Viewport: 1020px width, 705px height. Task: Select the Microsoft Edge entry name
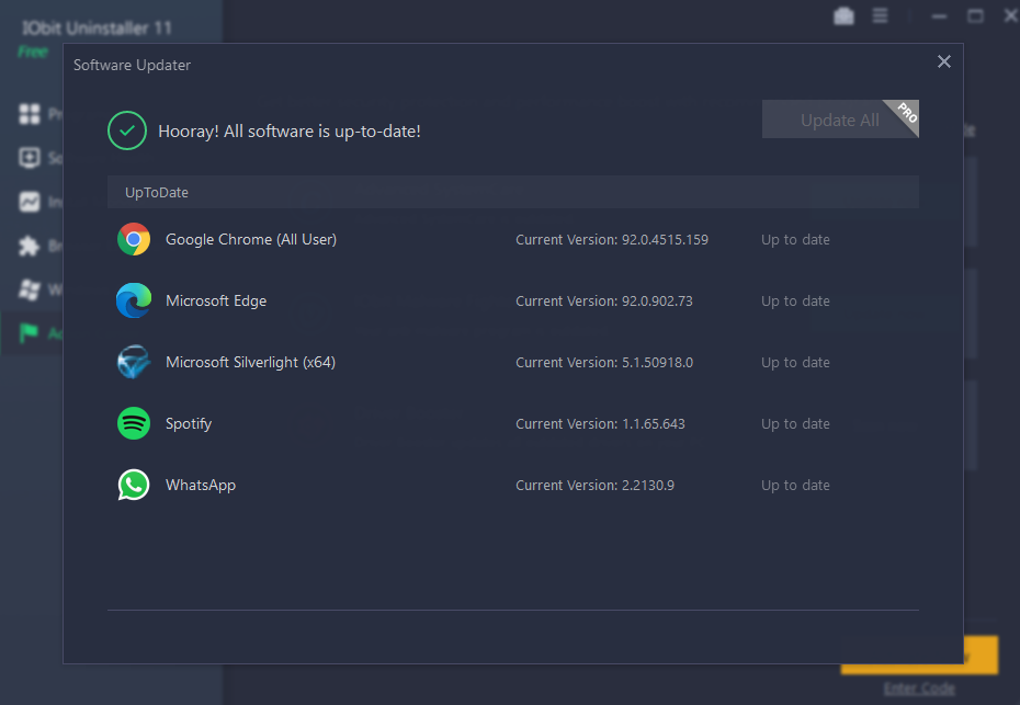(216, 300)
